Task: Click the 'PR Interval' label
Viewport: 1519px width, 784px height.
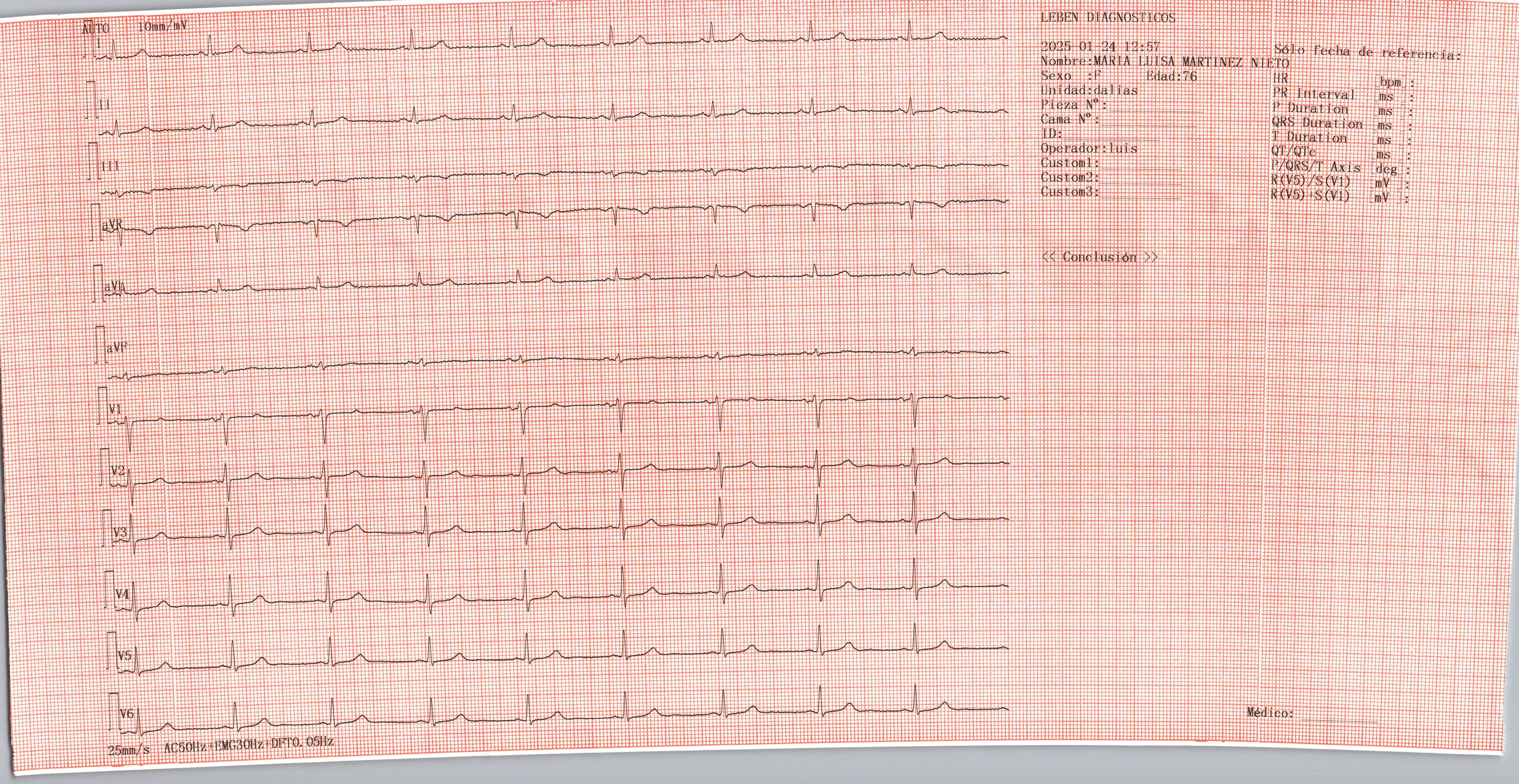Action: 1314,94
